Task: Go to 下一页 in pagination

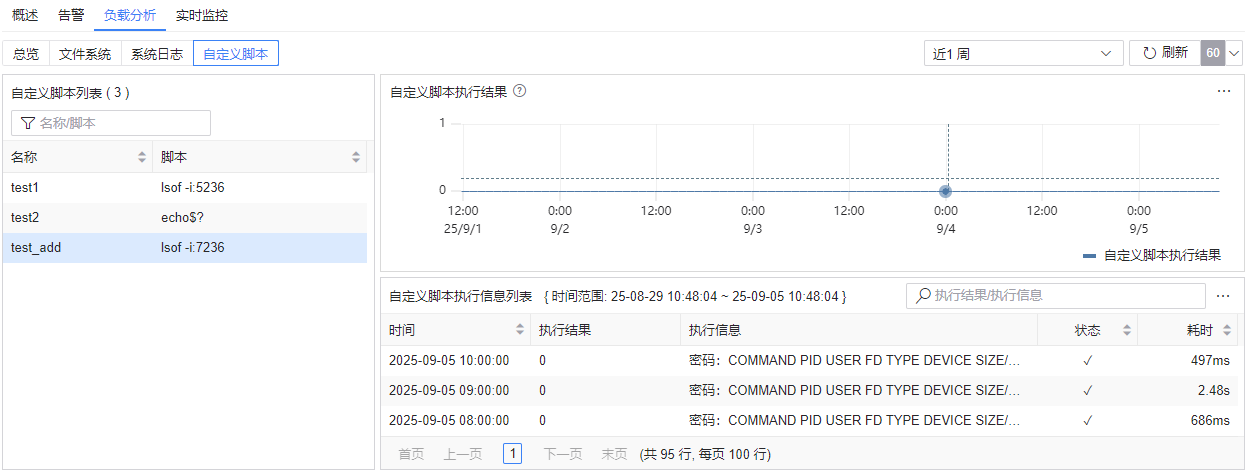Action: pyautogui.click(x=563, y=454)
